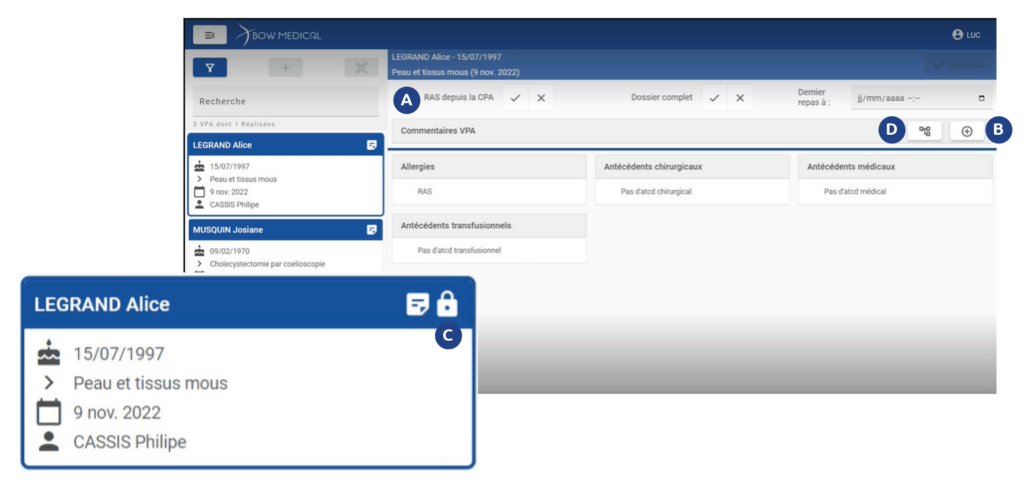
Task: Click in the Recherche search field
Action: coord(285,102)
